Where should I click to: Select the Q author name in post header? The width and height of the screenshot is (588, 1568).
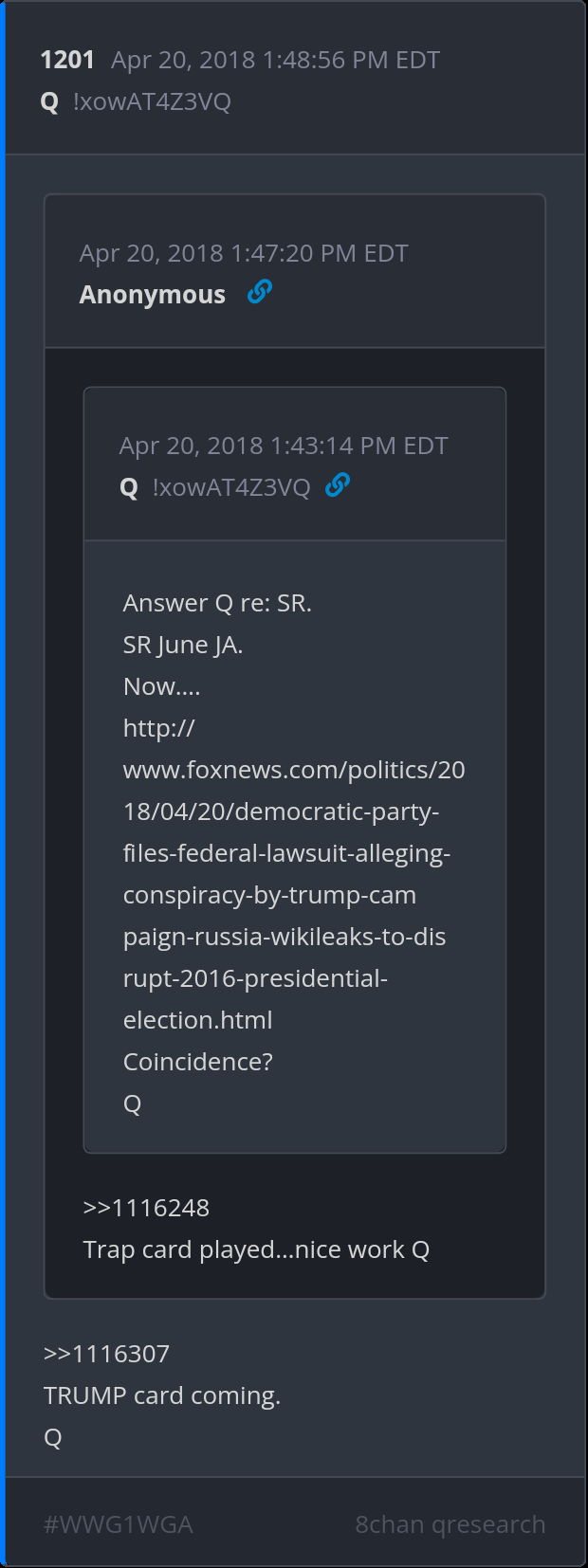[50, 101]
